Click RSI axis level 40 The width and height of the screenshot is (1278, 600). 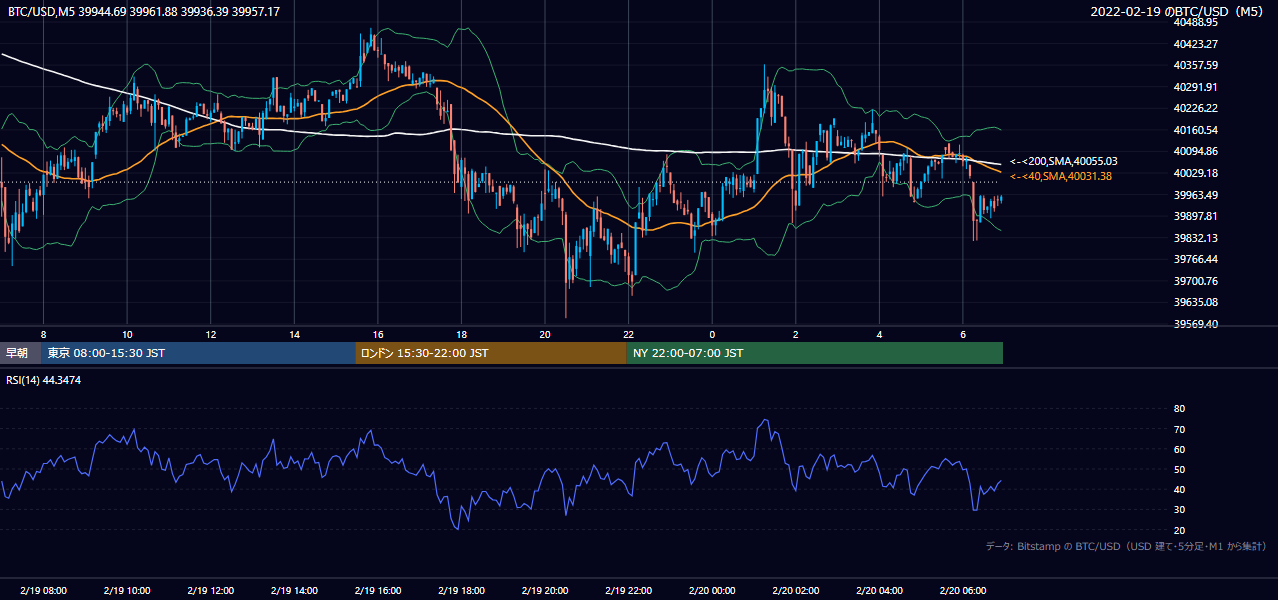pyautogui.click(x=1180, y=489)
